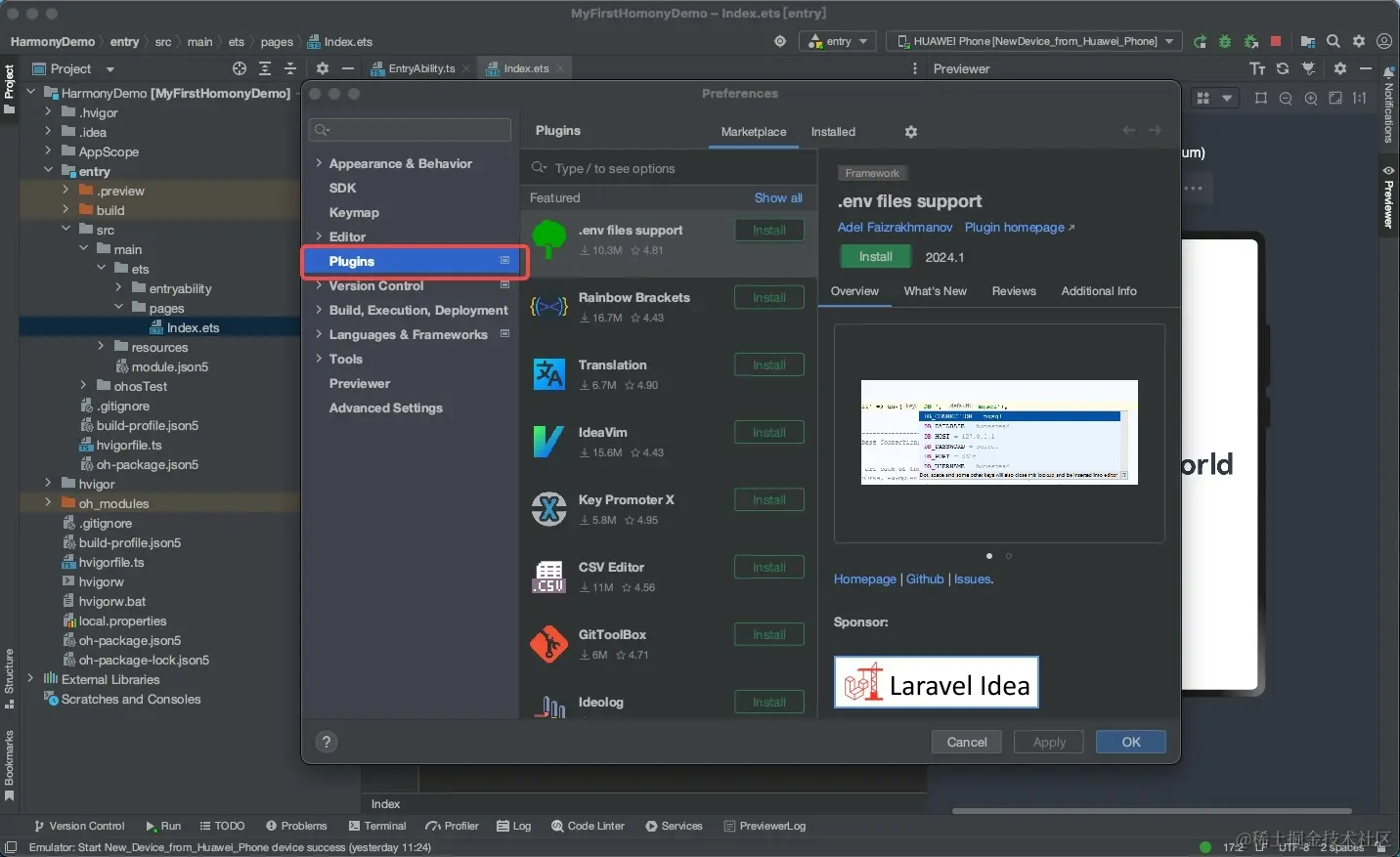The width and height of the screenshot is (1400, 857).
Task: Select module.json5 in project tree
Action: pos(170,366)
